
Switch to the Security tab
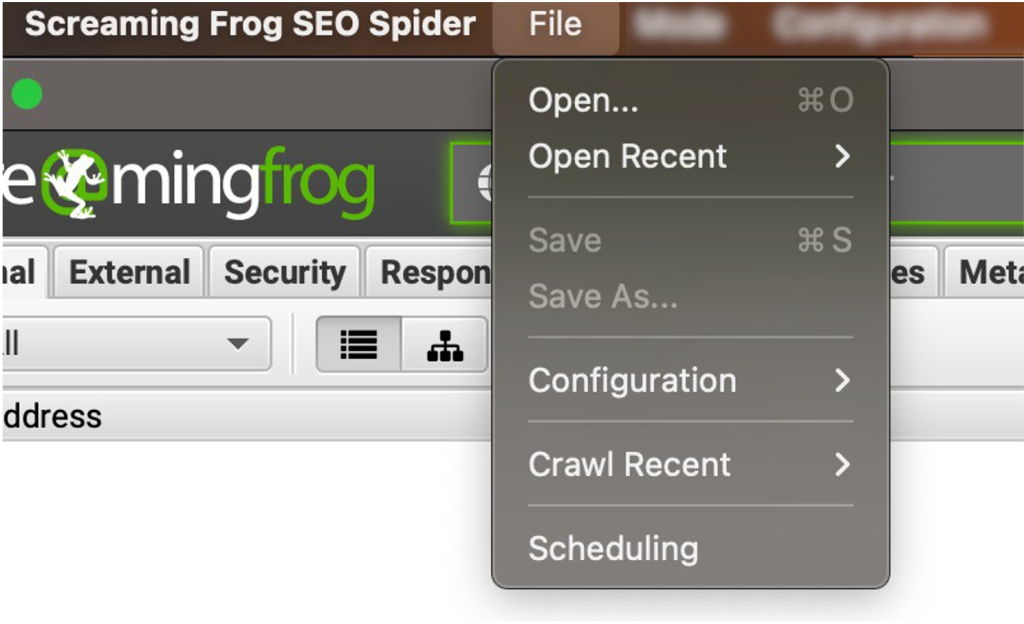click(285, 273)
